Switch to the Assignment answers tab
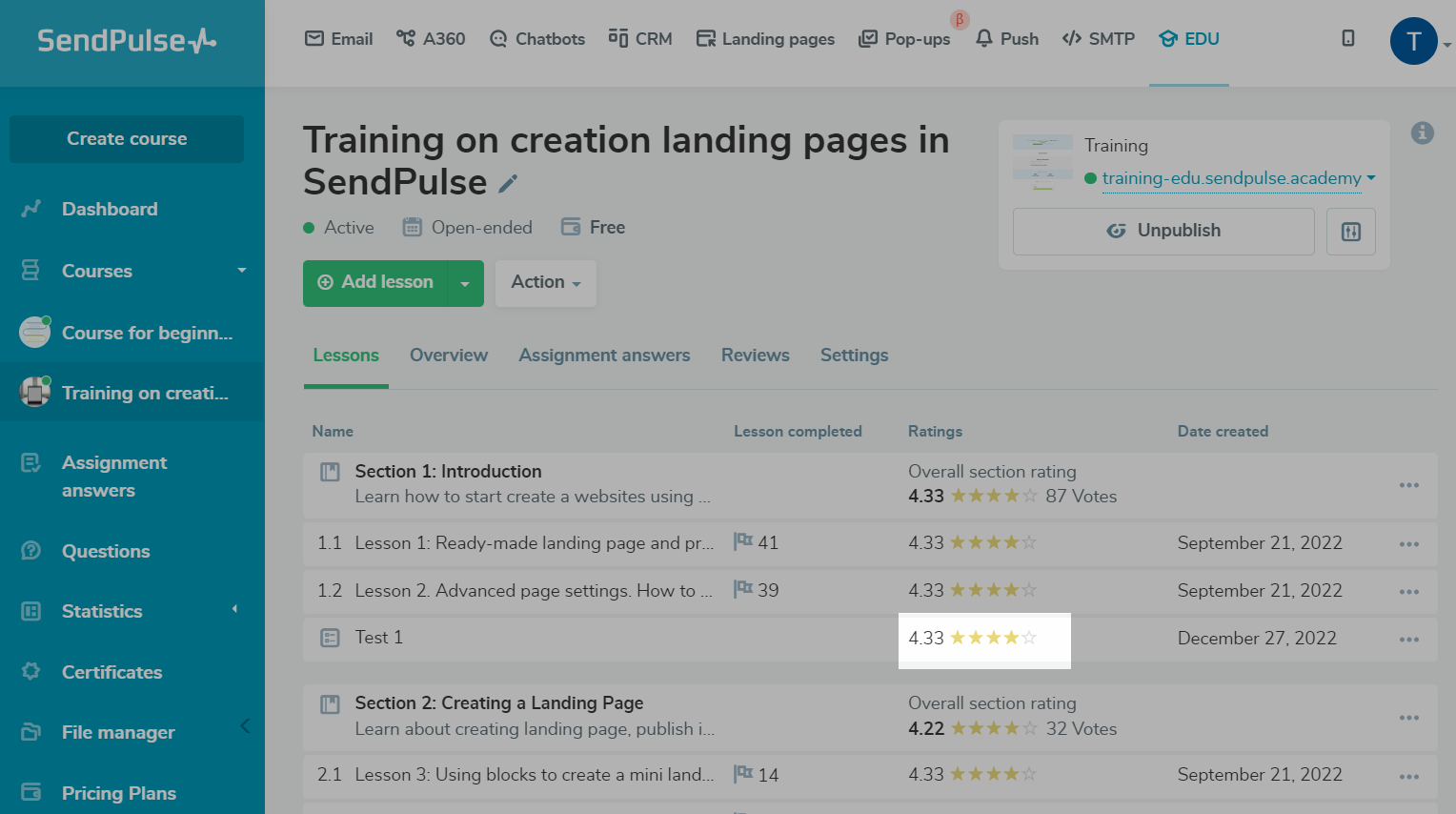Screen dimensions: 1456x814 click(x=604, y=356)
